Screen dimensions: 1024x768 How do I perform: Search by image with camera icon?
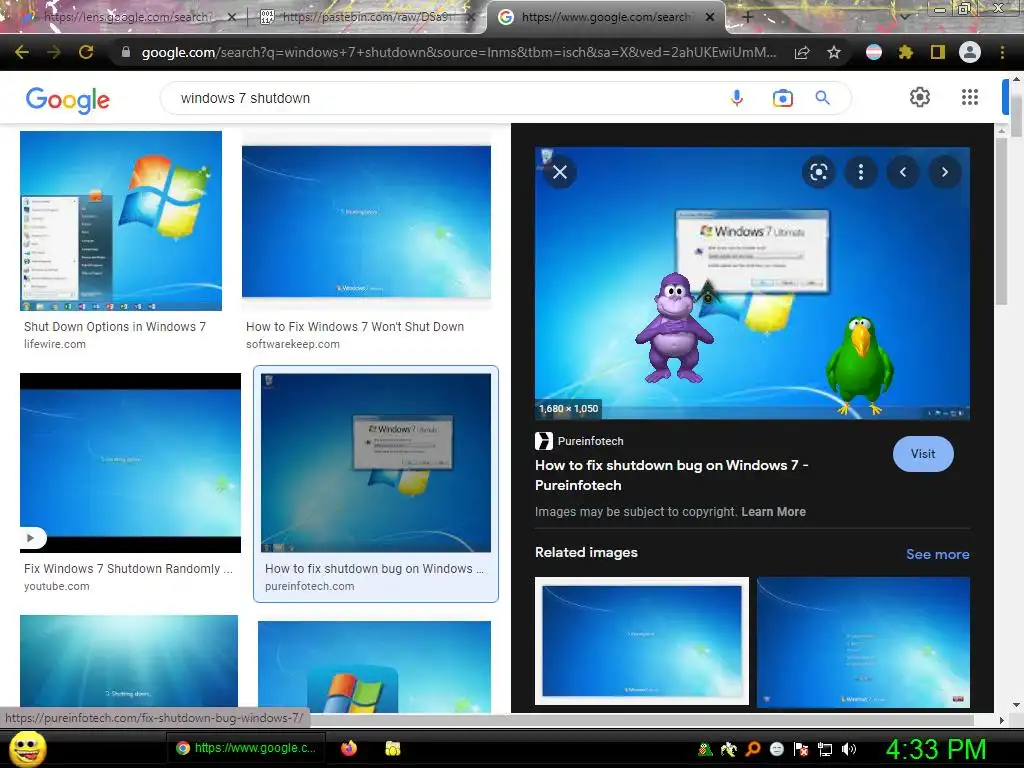[x=782, y=98]
